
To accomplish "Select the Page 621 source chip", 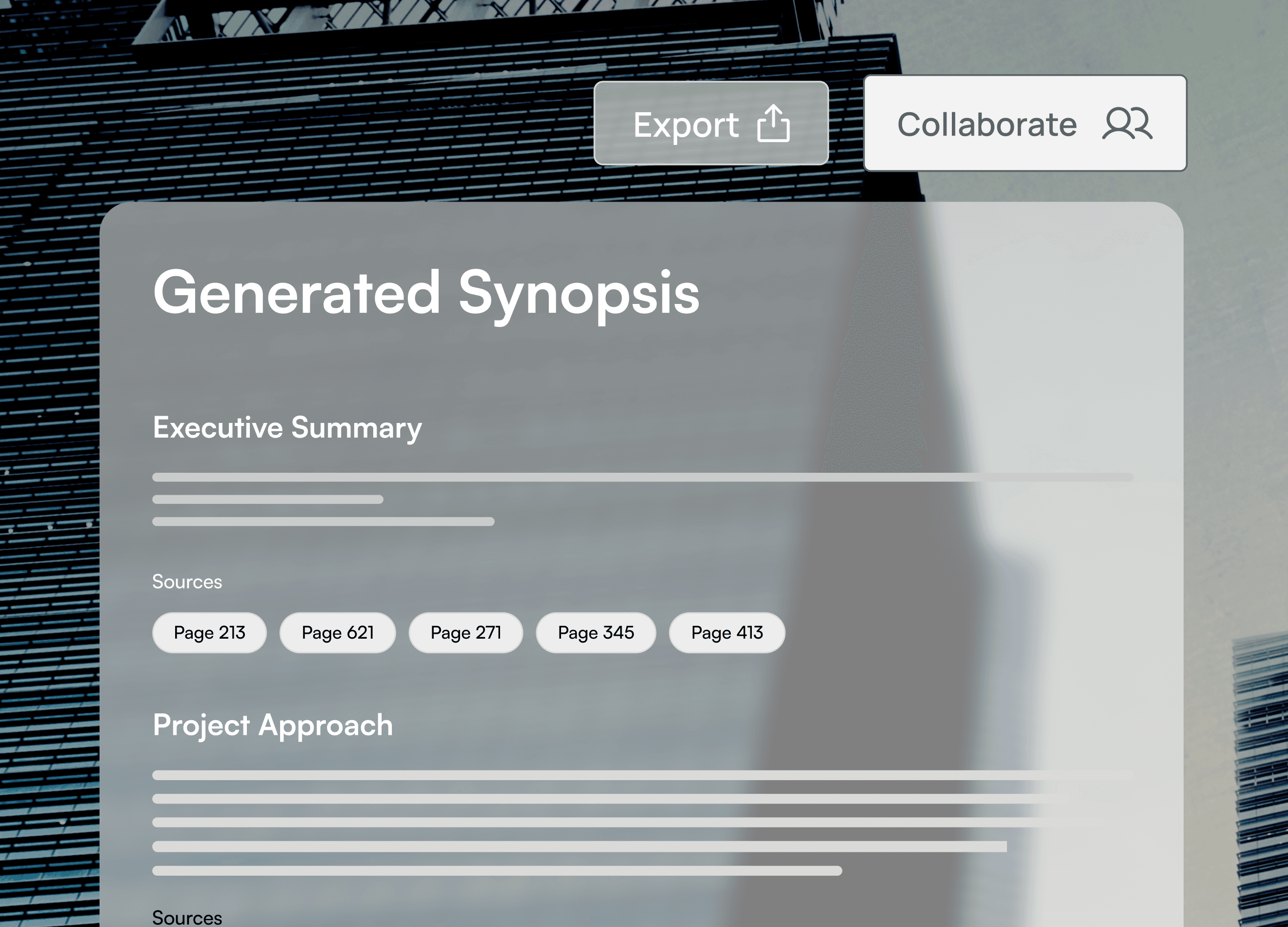I will (337, 633).
